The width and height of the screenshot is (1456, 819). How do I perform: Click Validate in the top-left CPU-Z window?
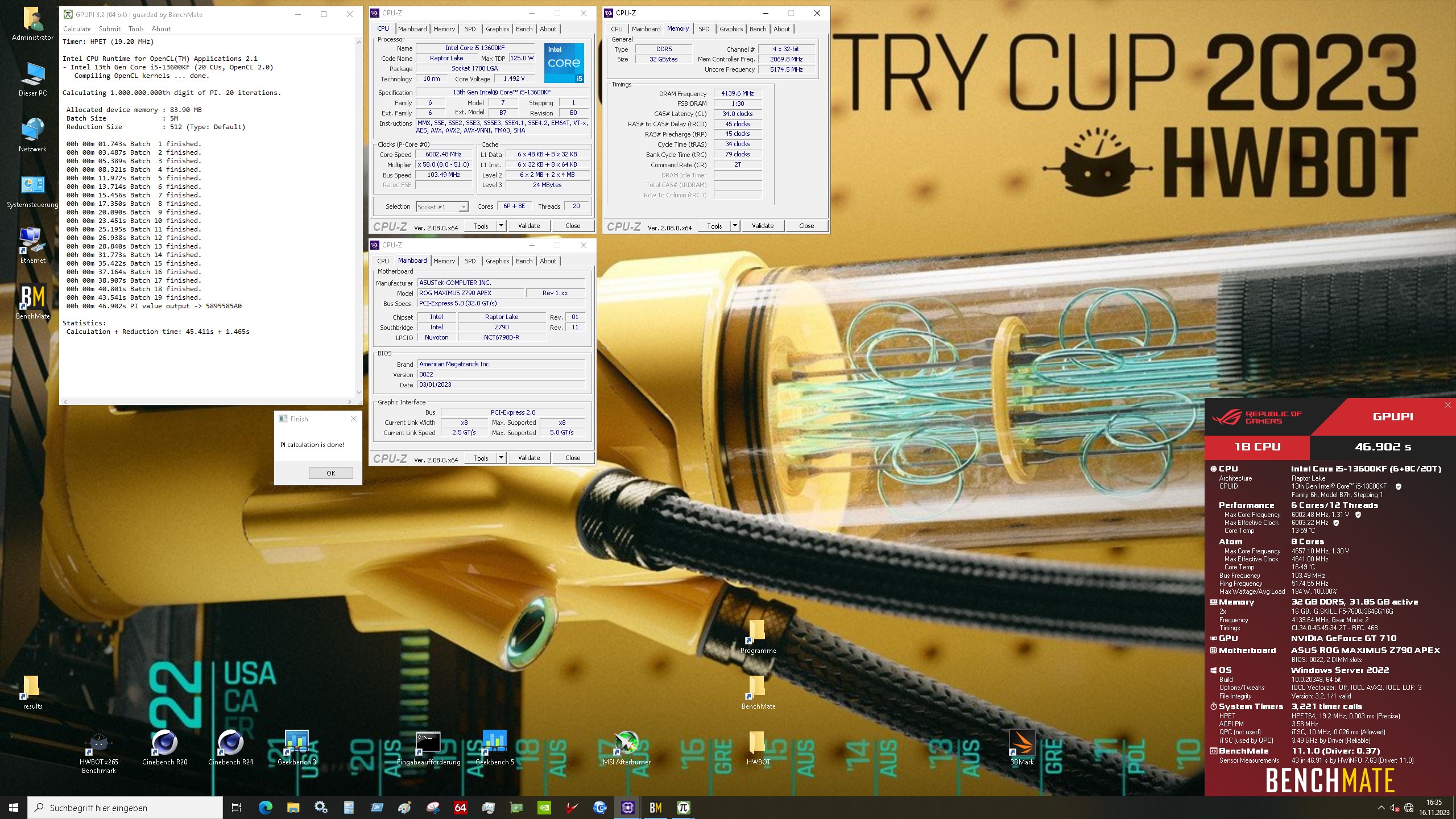pyautogui.click(x=529, y=226)
